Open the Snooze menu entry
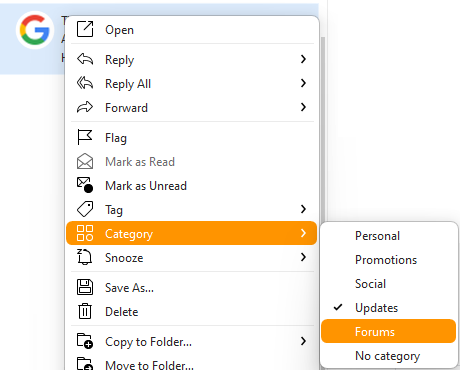 pos(192,258)
